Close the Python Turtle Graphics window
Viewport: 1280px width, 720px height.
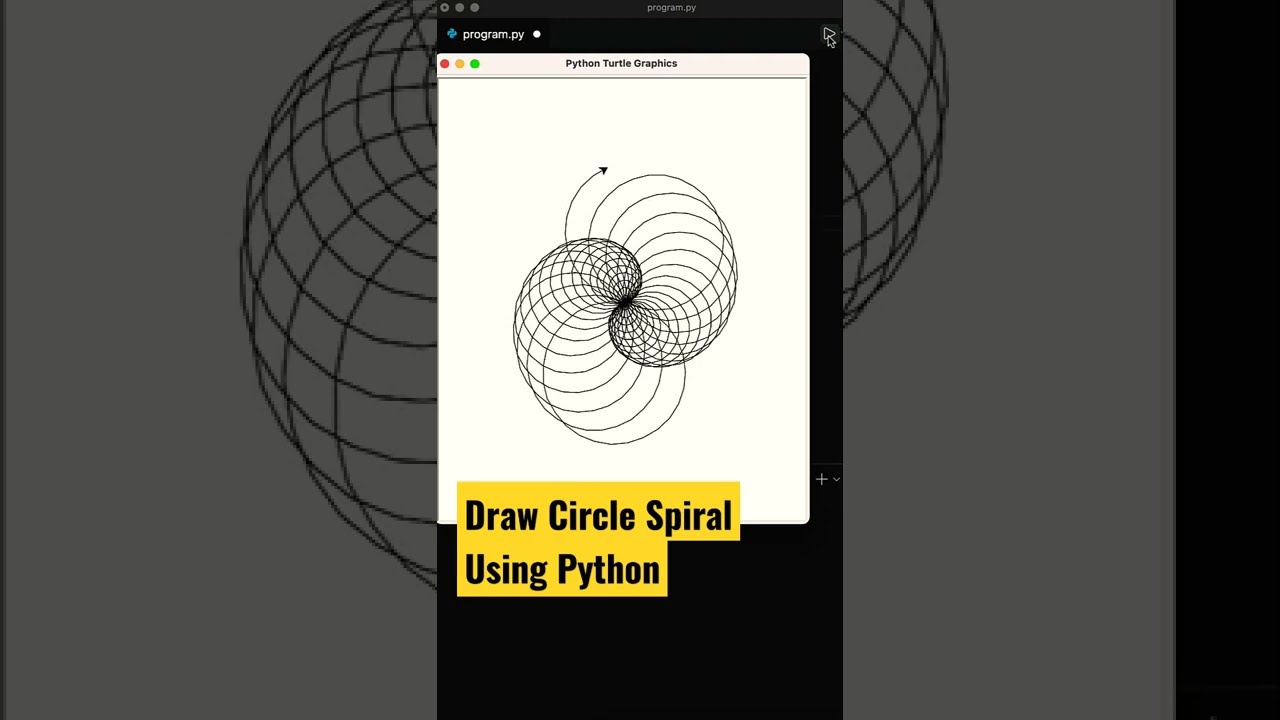tap(445, 64)
